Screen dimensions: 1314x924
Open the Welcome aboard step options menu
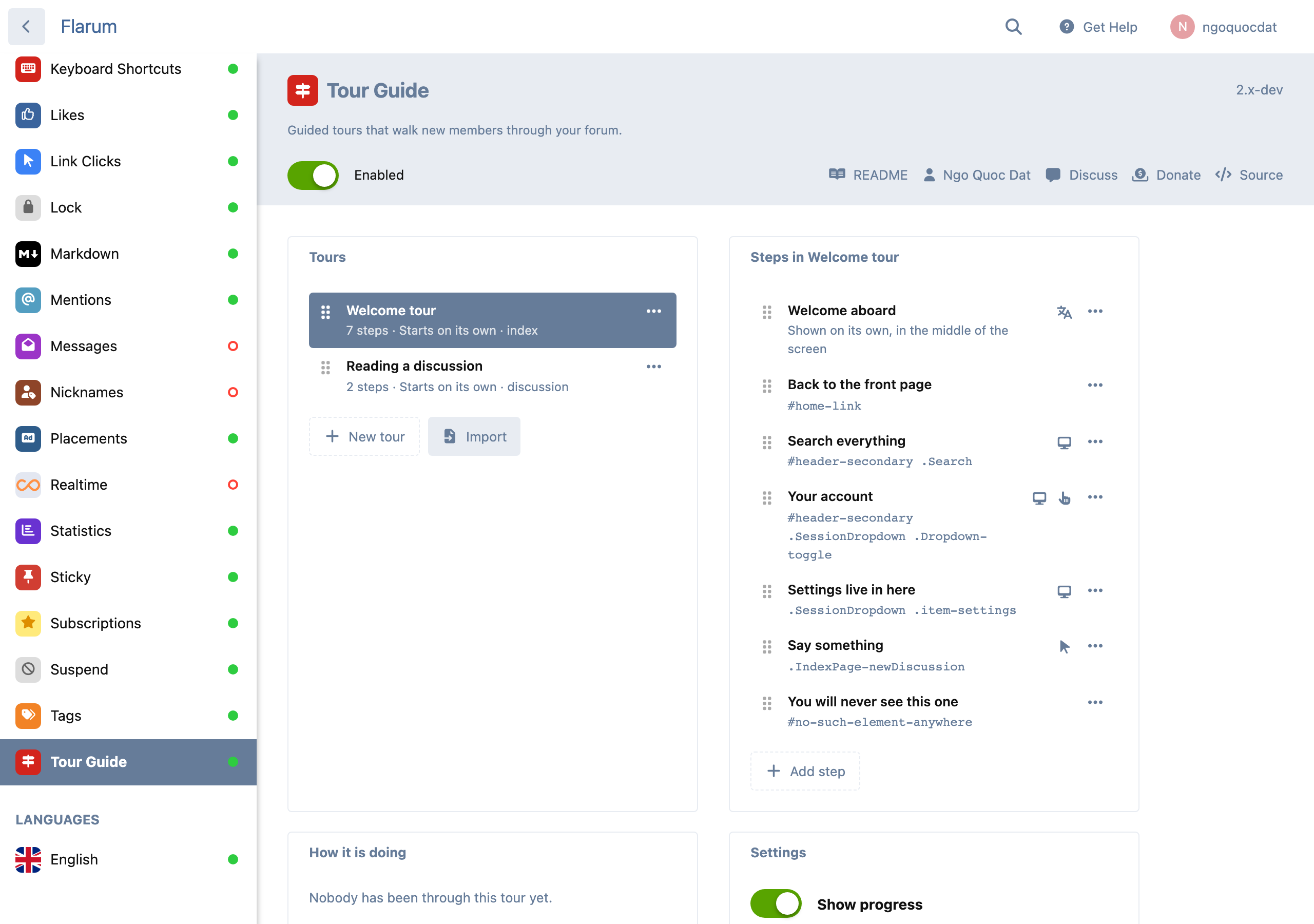tap(1095, 311)
